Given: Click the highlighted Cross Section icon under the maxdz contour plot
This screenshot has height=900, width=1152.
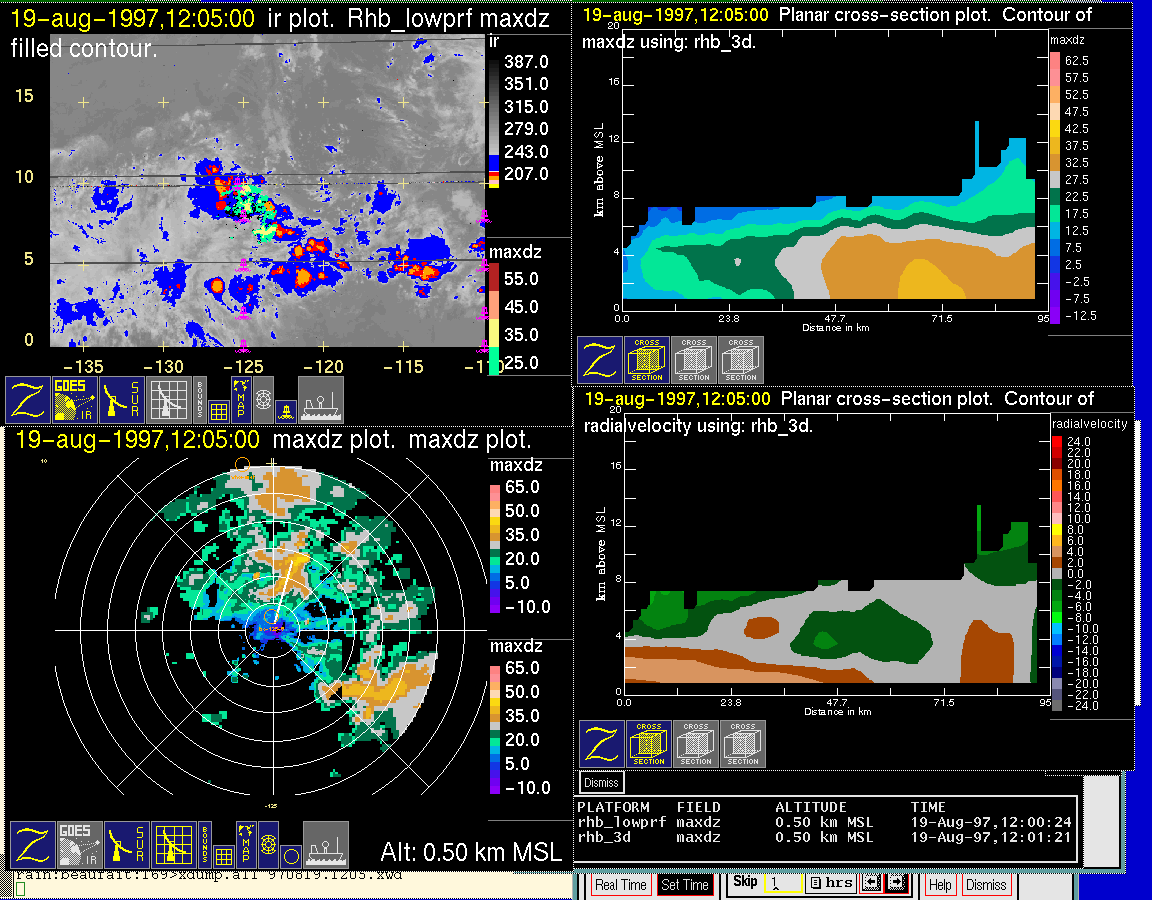Looking at the screenshot, I should point(647,360).
